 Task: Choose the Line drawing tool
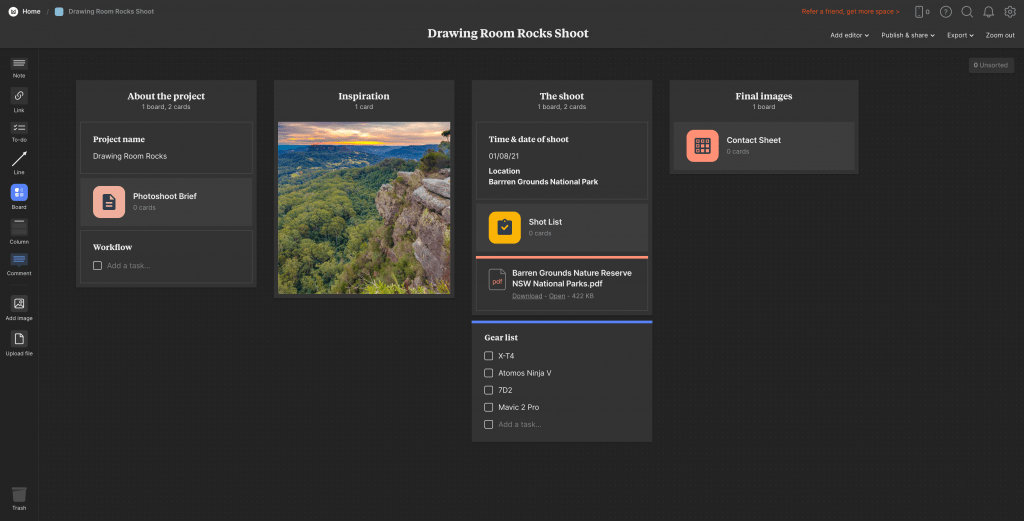[19, 161]
